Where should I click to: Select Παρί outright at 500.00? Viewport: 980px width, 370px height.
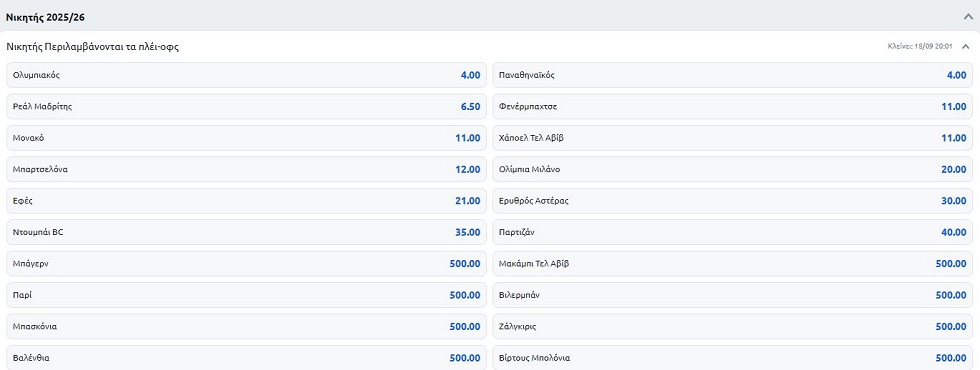click(x=246, y=295)
